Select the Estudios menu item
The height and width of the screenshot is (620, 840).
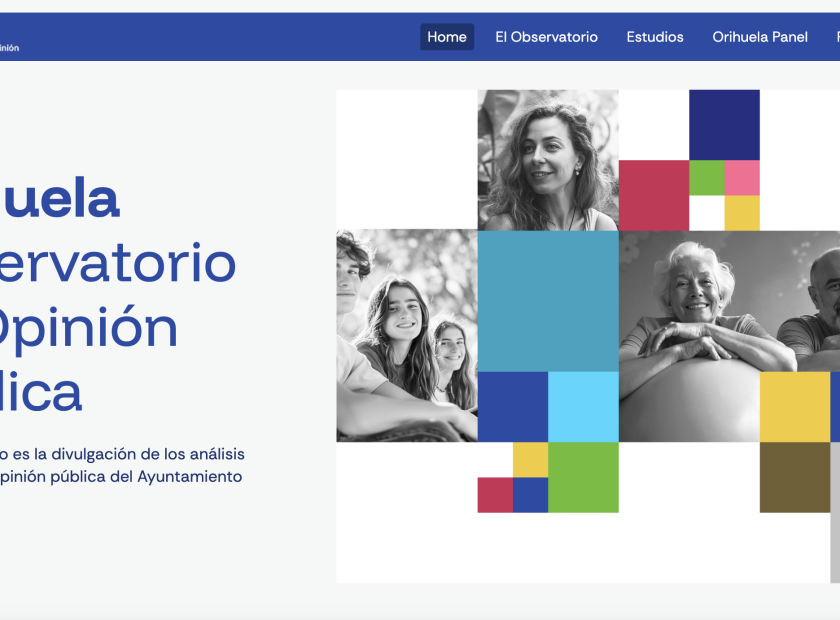pyautogui.click(x=653, y=37)
